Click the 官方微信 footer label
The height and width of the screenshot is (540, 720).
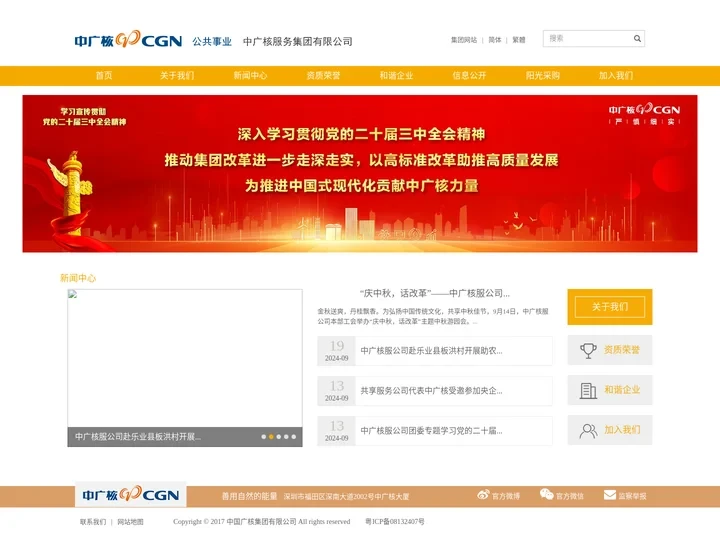(570, 496)
